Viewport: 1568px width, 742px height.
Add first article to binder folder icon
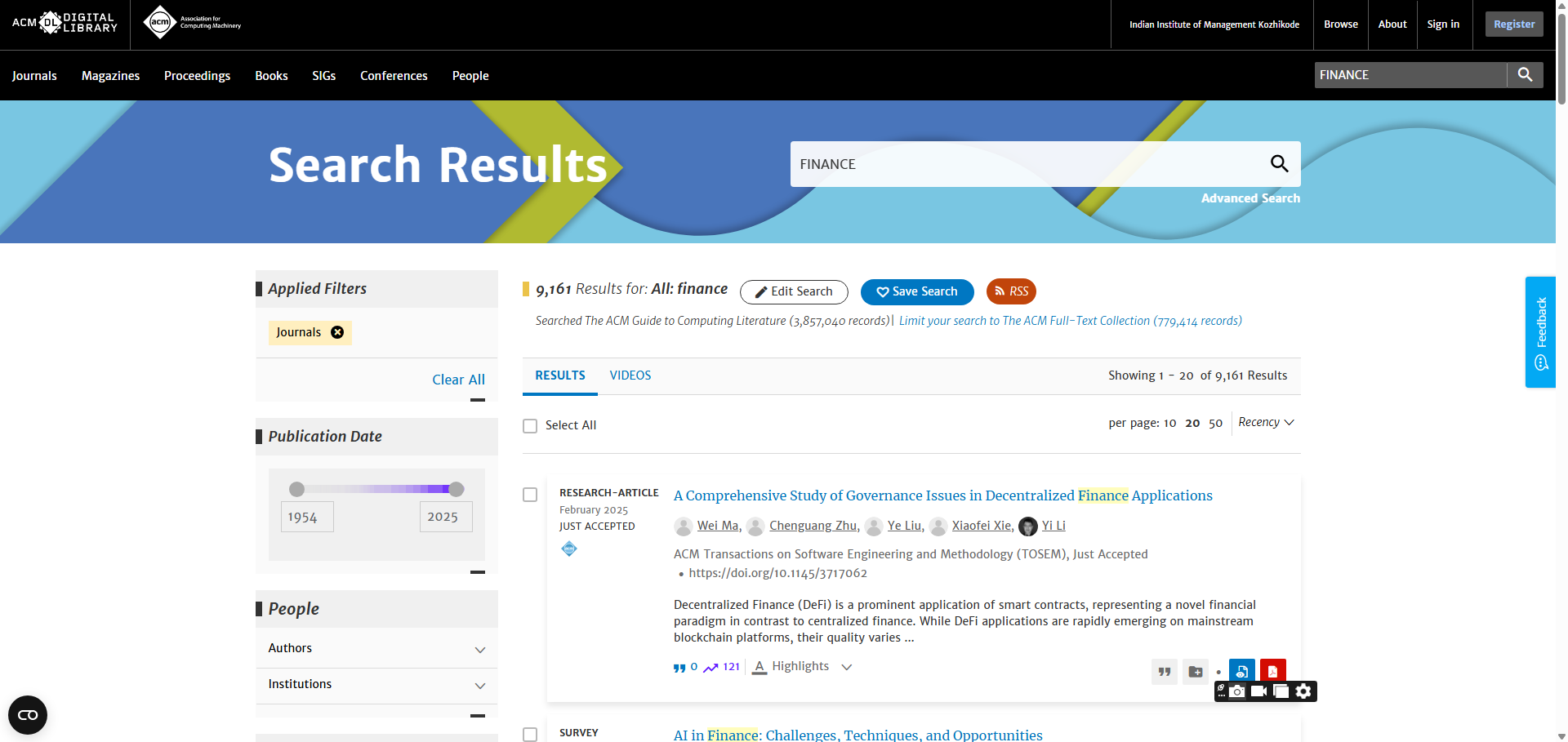1196,672
